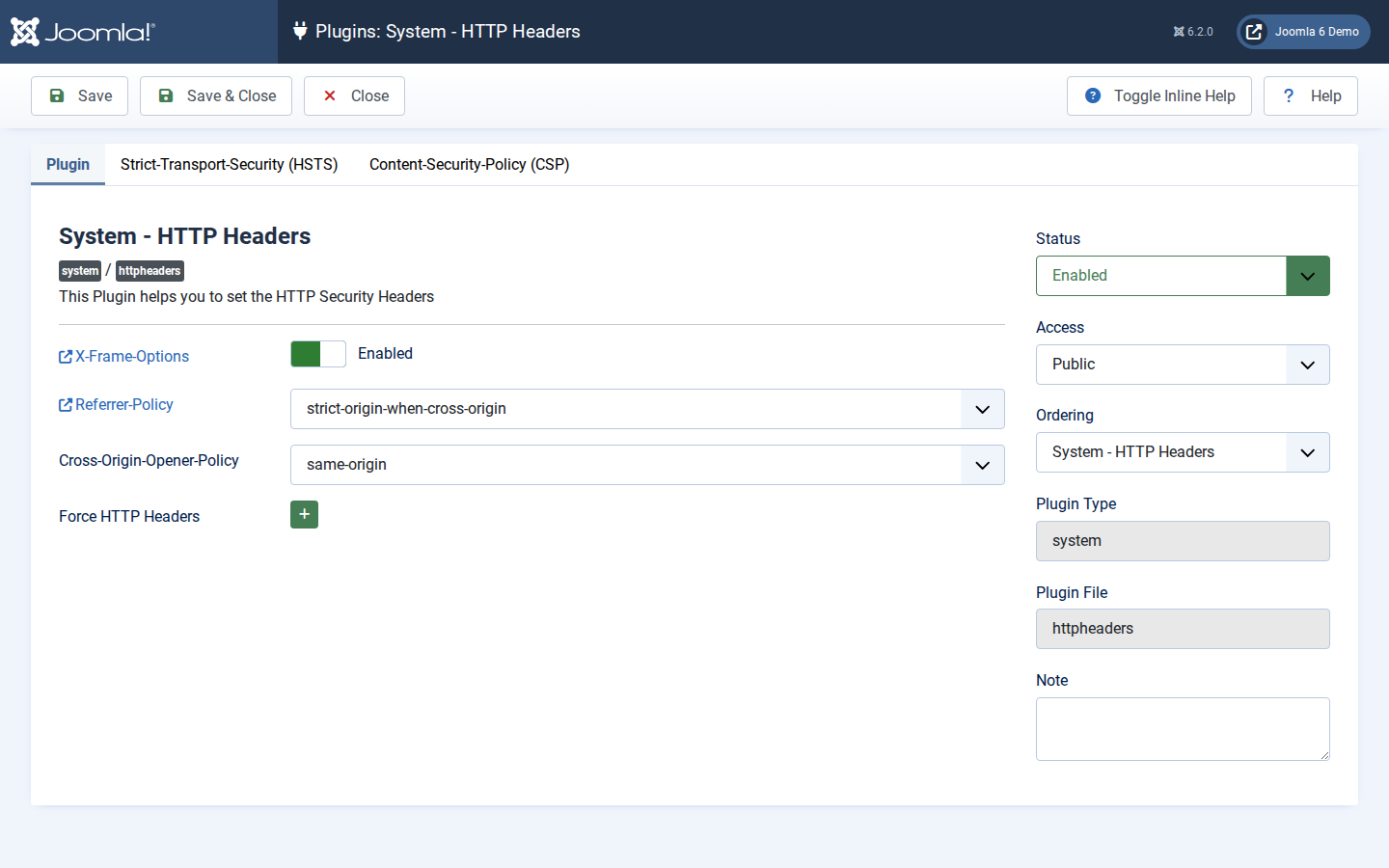Open site preview via external-link icon

point(1254,32)
